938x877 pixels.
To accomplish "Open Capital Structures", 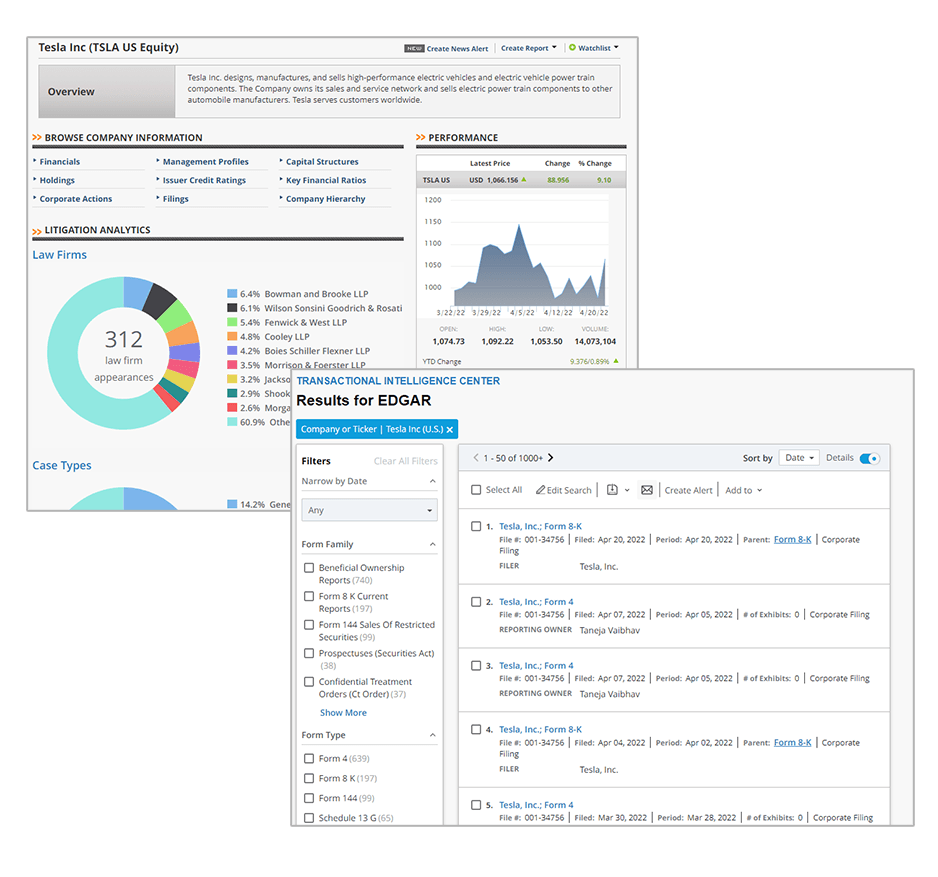I will pyautogui.click(x=322, y=162).
